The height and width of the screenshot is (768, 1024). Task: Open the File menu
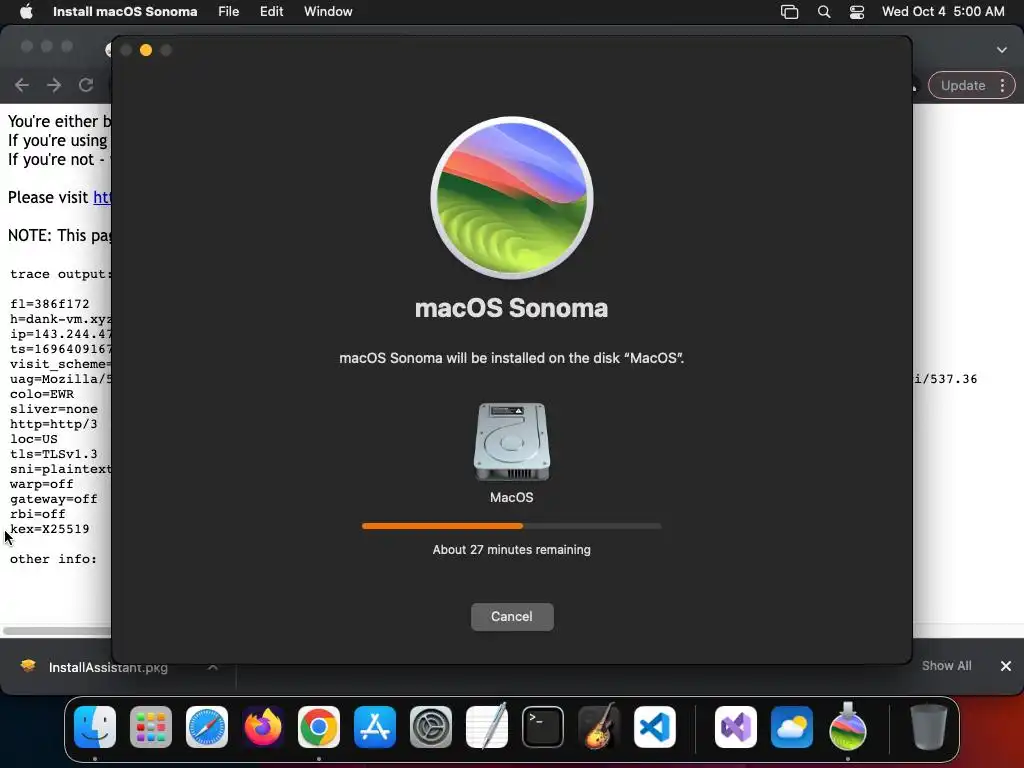coord(228,11)
